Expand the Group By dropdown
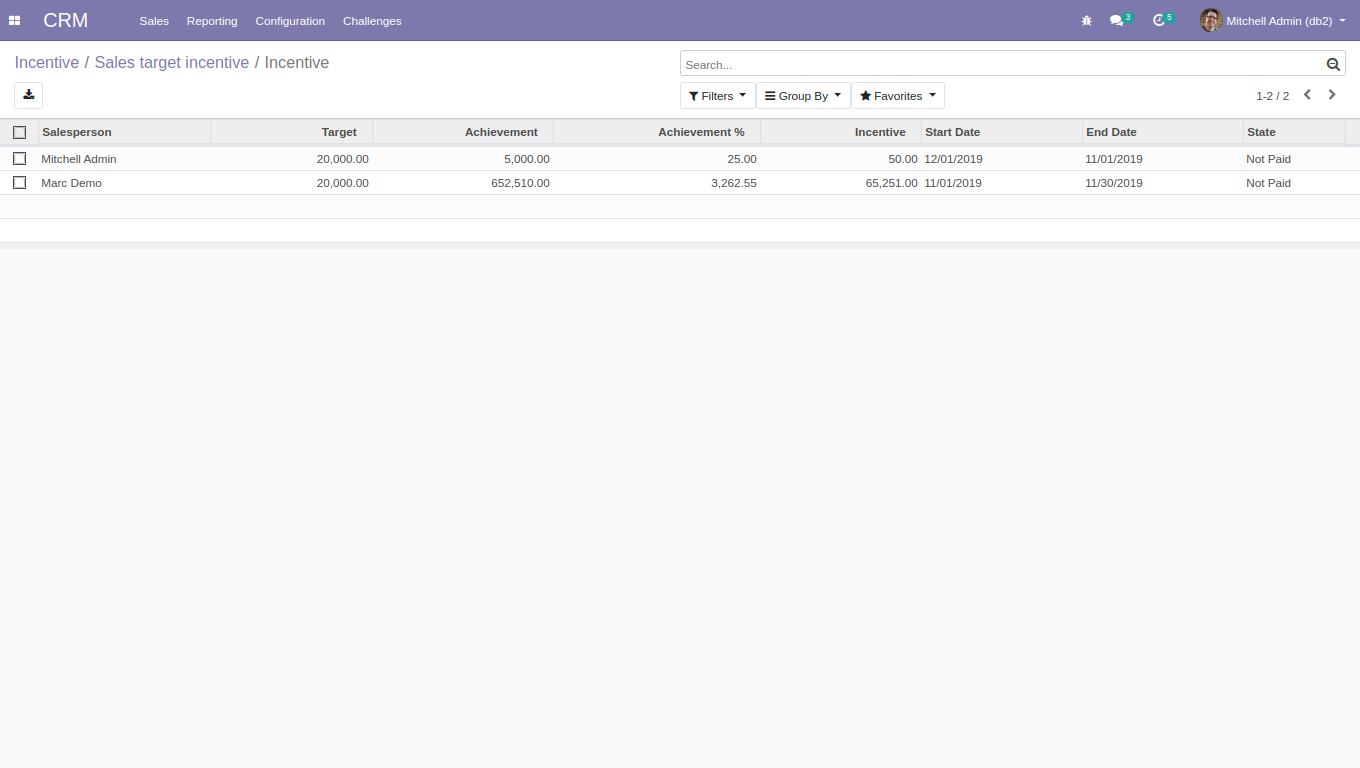Screen dimensions: 1360x768 tap(803, 96)
